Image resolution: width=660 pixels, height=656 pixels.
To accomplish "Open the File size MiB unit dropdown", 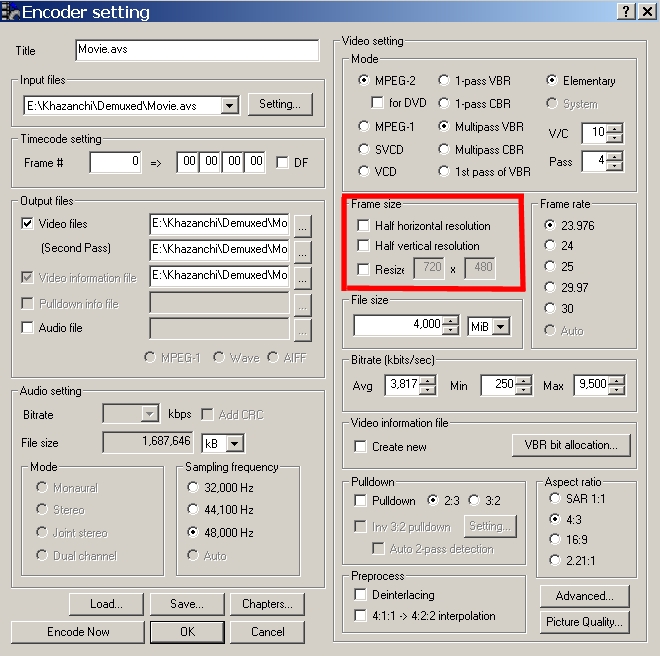I will (x=501, y=326).
